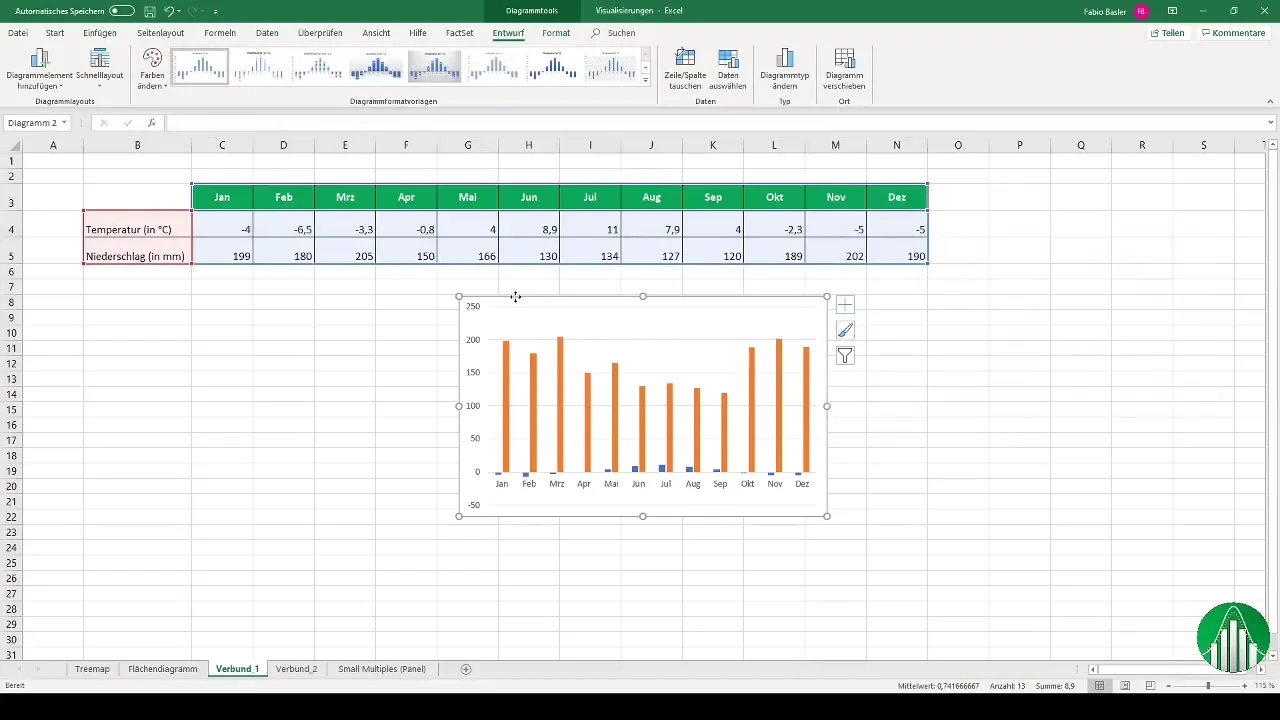Switch to Page Layout view in status bar
Screen dimensions: 1280x720
point(1125,686)
